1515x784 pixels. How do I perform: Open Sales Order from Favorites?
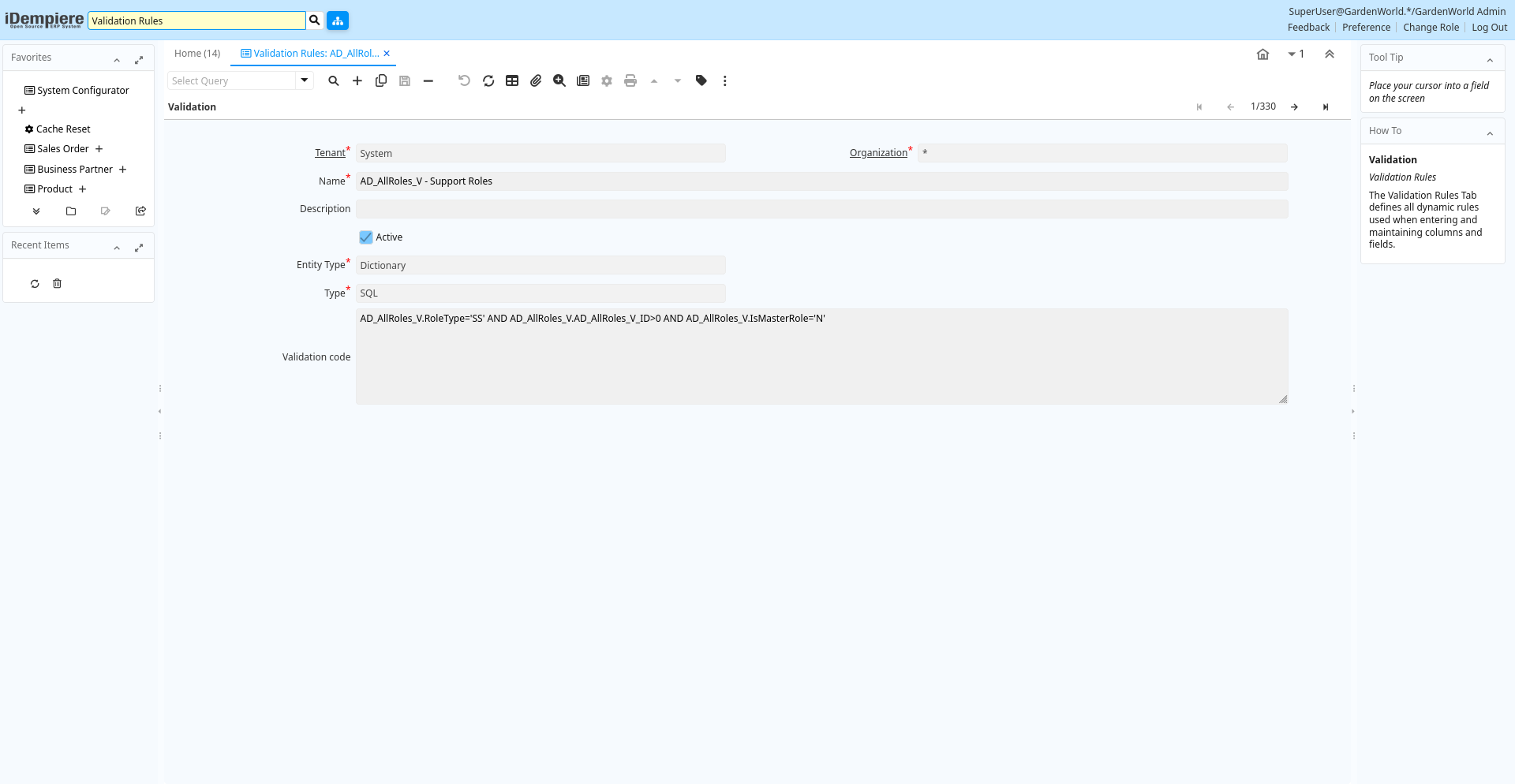point(63,149)
